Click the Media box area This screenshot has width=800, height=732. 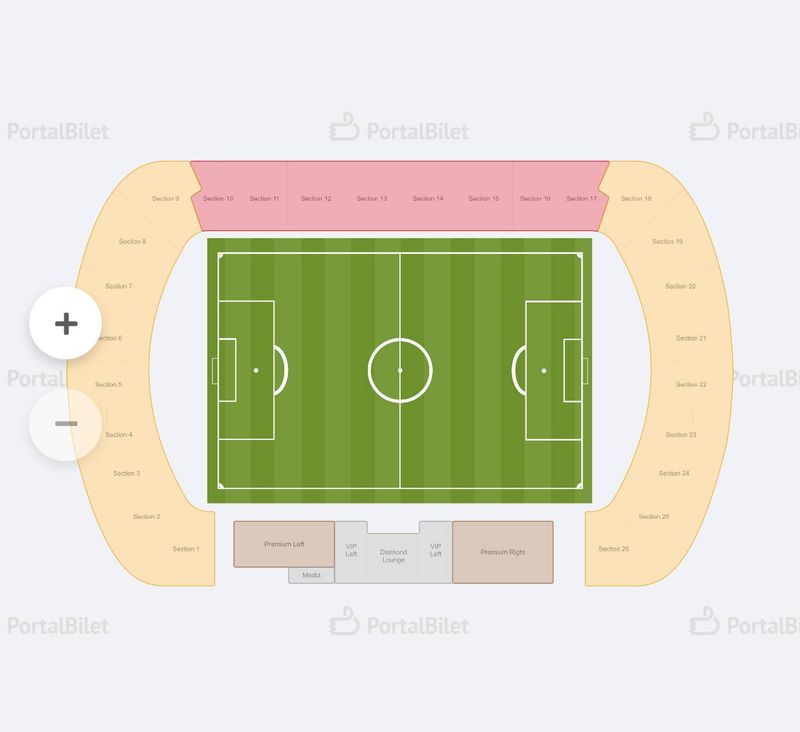(311, 575)
